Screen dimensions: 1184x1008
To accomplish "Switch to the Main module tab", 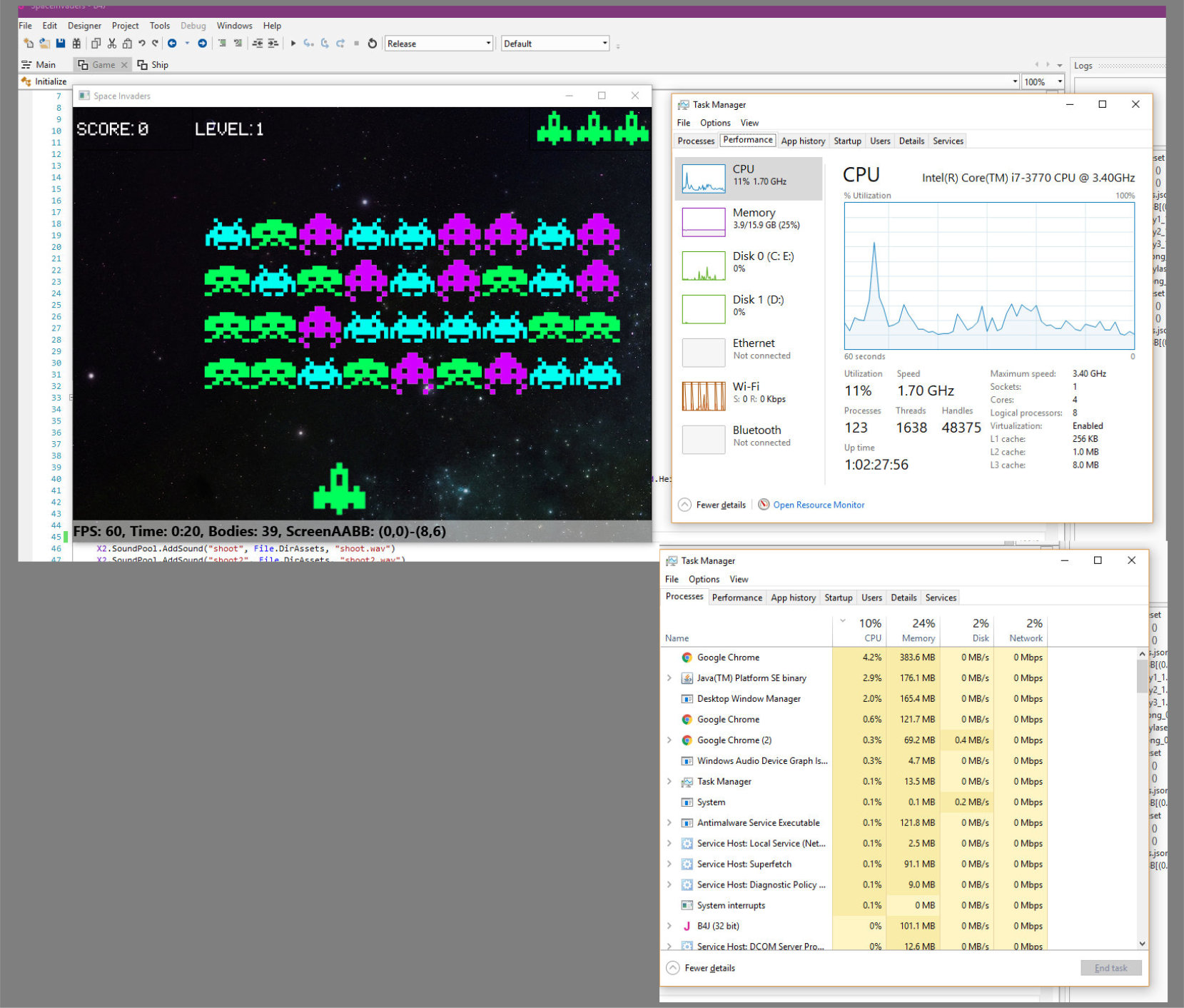I will coord(39,65).
